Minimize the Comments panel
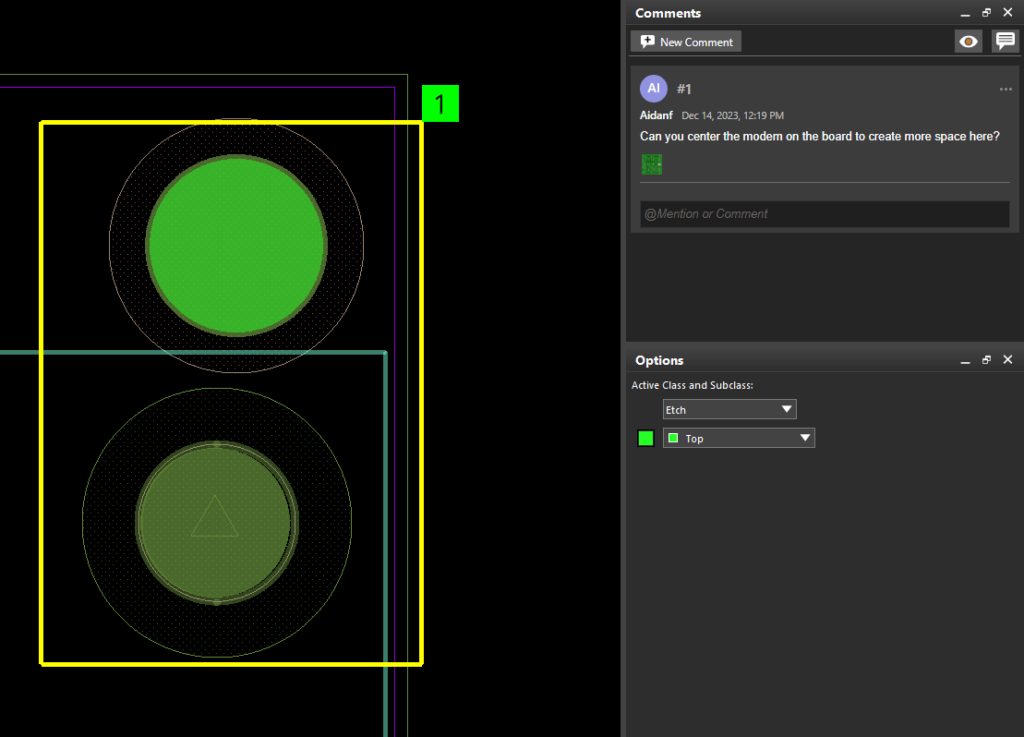1024x737 pixels. click(x=965, y=14)
